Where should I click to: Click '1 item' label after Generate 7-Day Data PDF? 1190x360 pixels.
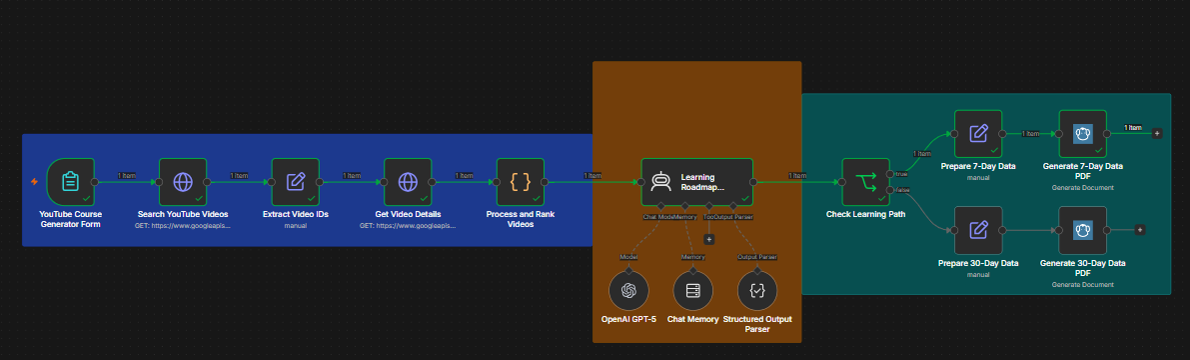pyautogui.click(x=1132, y=128)
